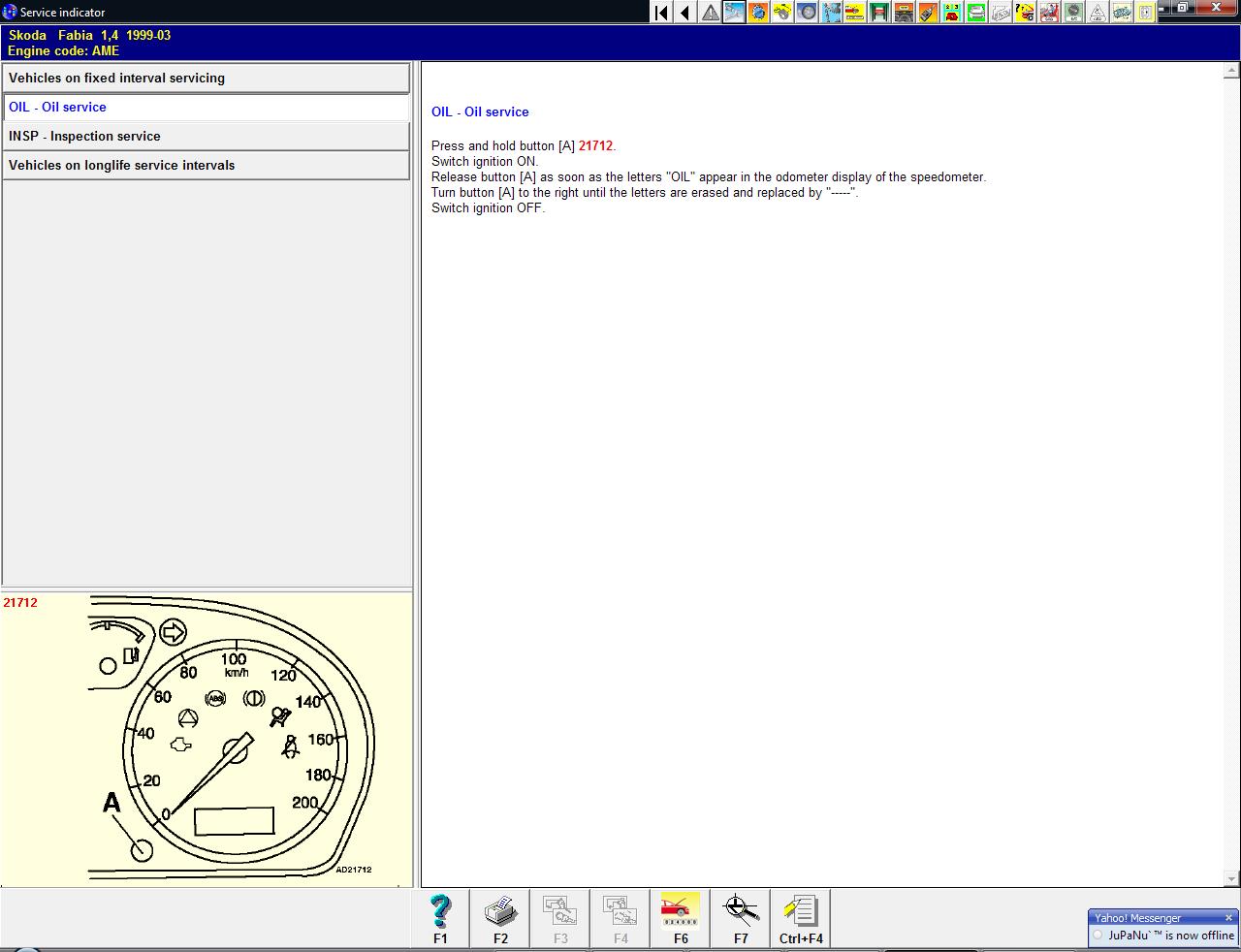Click the scrollbar down arrow in content pane

(1231, 878)
